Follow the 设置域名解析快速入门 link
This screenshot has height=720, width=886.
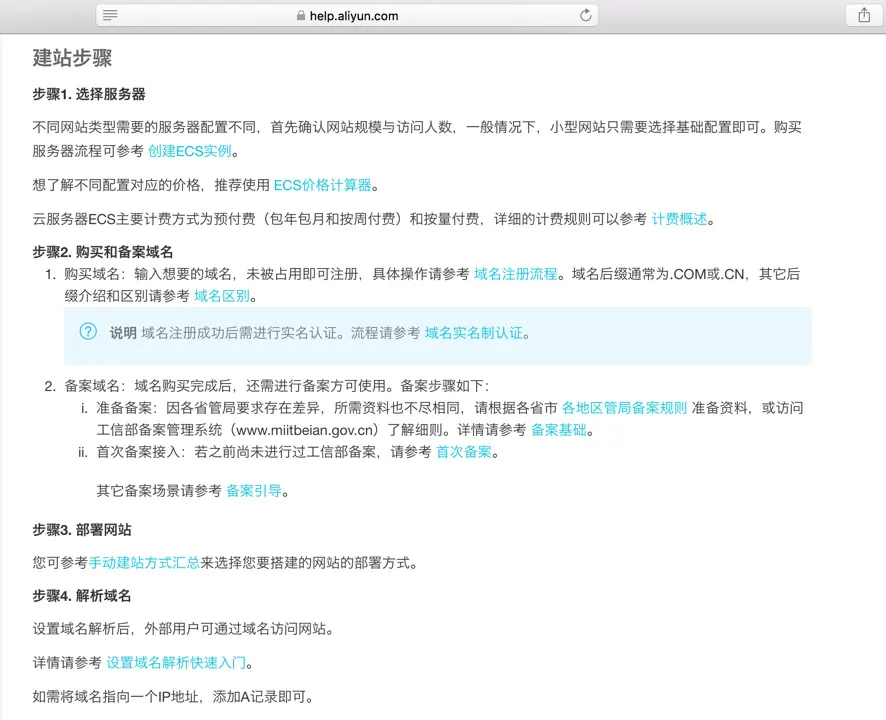tap(176, 663)
